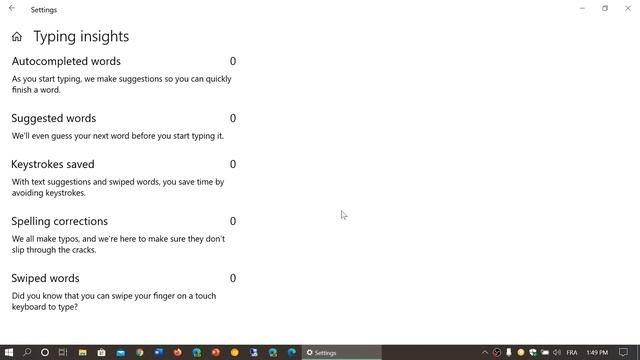Click text 'We all make typos'
This screenshot has height=360, width=640.
point(46,239)
